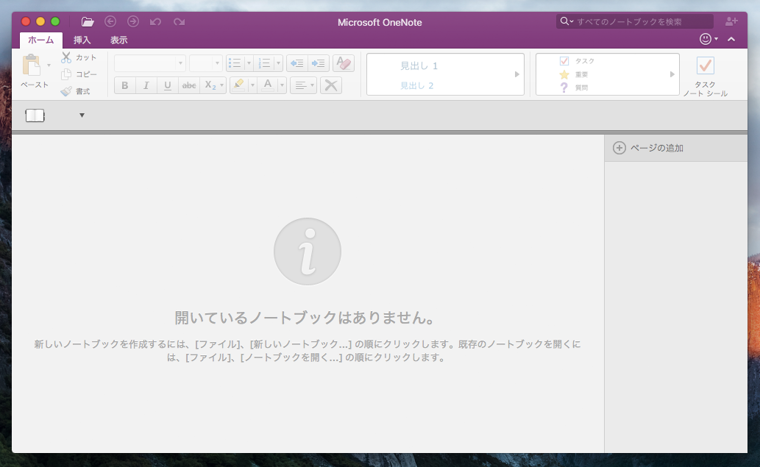Click ページの追加 to add page
The width and height of the screenshot is (760, 467).
coord(649,148)
